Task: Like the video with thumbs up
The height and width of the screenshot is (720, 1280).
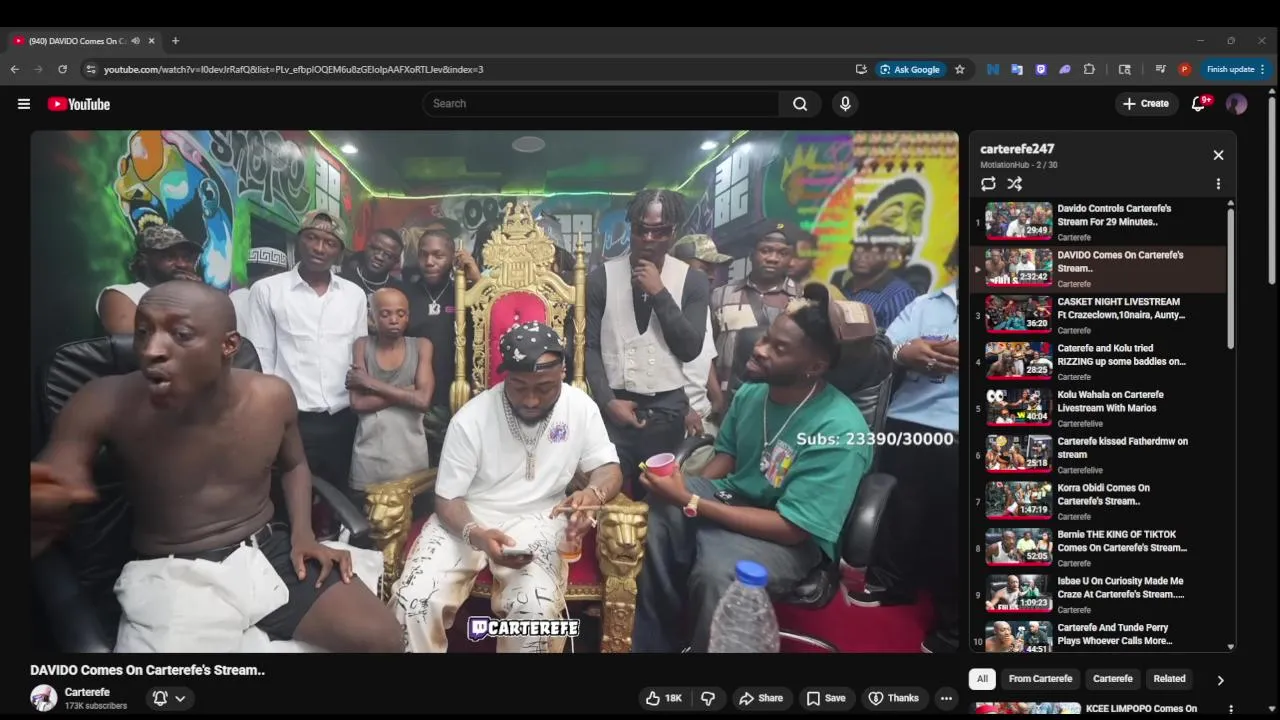Action: coord(664,698)
